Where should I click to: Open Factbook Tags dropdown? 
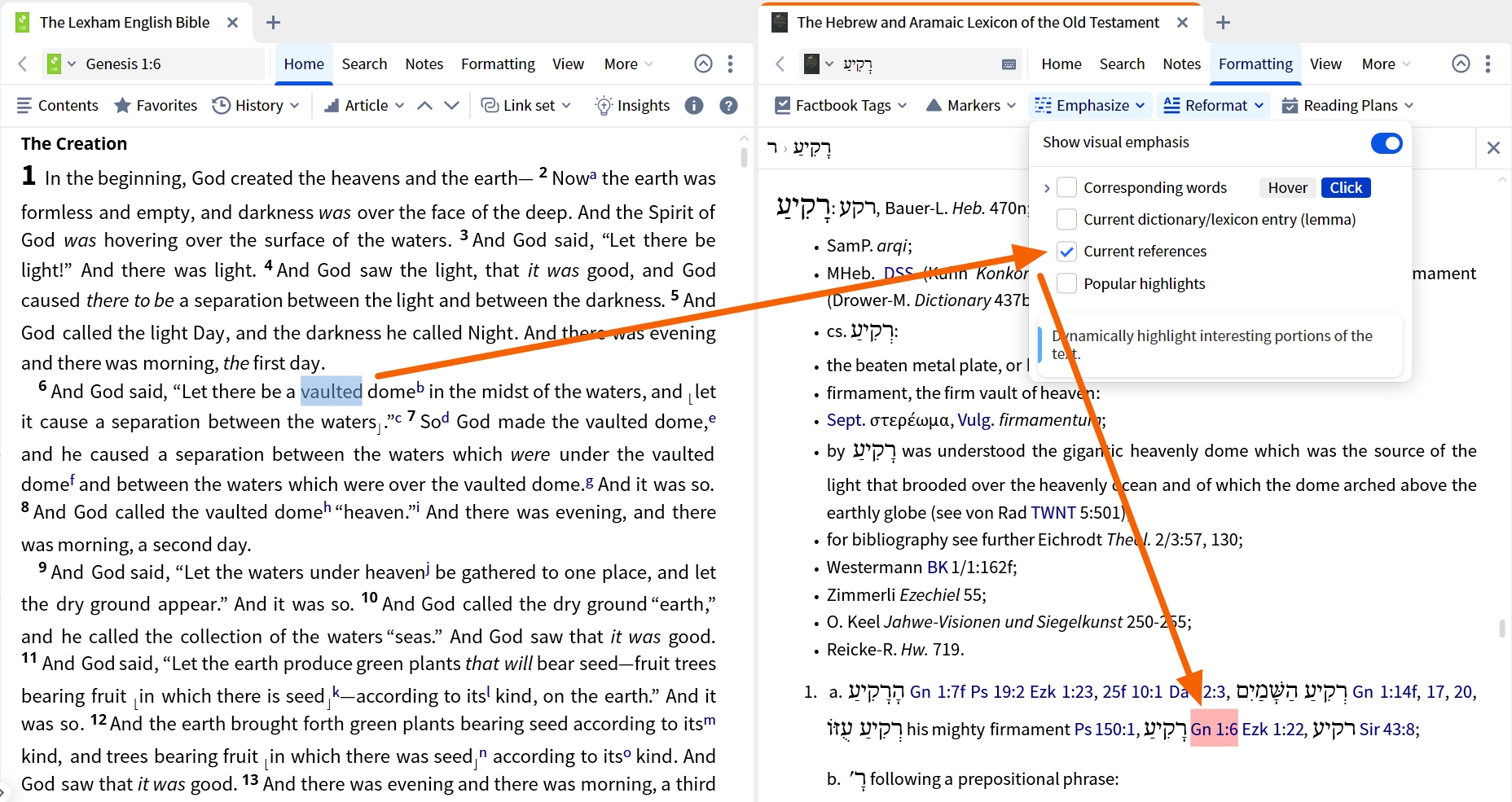pos(841,105)
